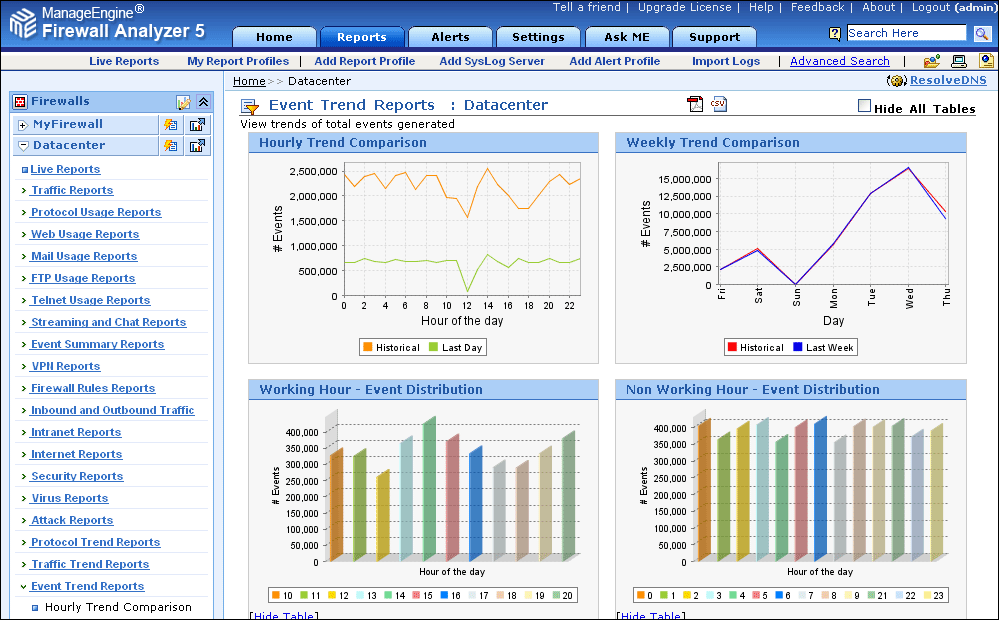Click the search magnifier icon
This screenshot has height=620, width=999.
984,33
